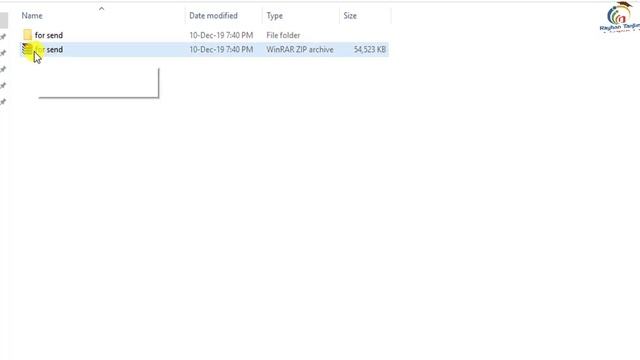Image resolution: width=640 pixels, height=360 pixels.
Task: Click 'File folder' type text in first row
Action: pos(283,36)
